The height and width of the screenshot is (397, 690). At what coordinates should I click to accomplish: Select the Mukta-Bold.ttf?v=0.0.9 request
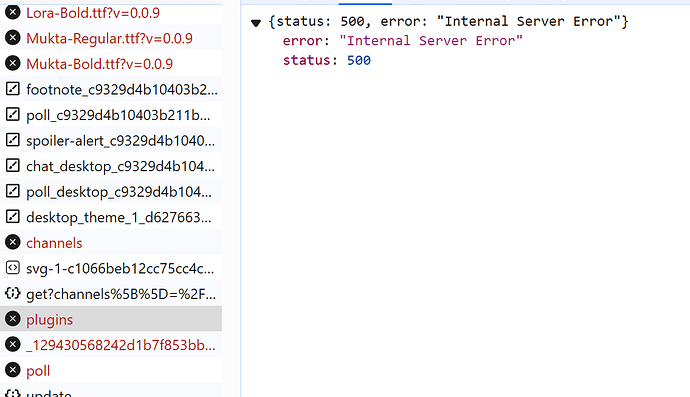coord(111,64)
